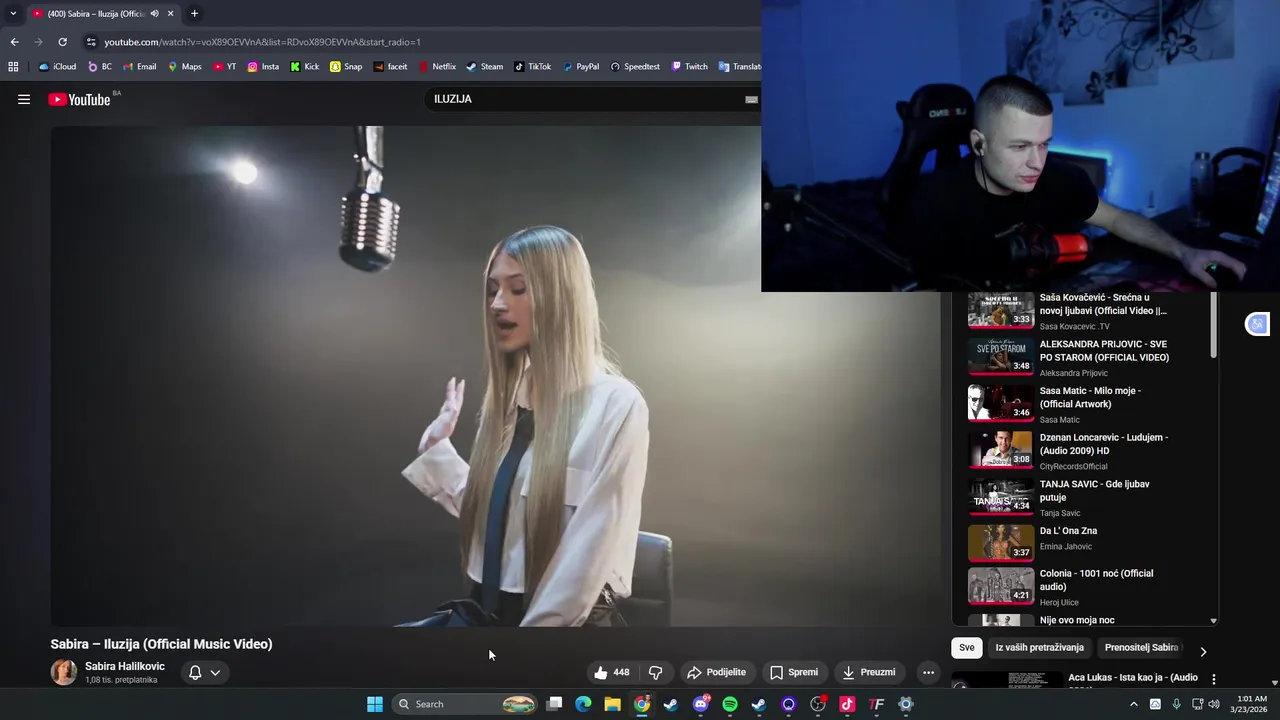Show more filter chips with right arrow
The image size is (1280, 720).
click(1203, 651)
